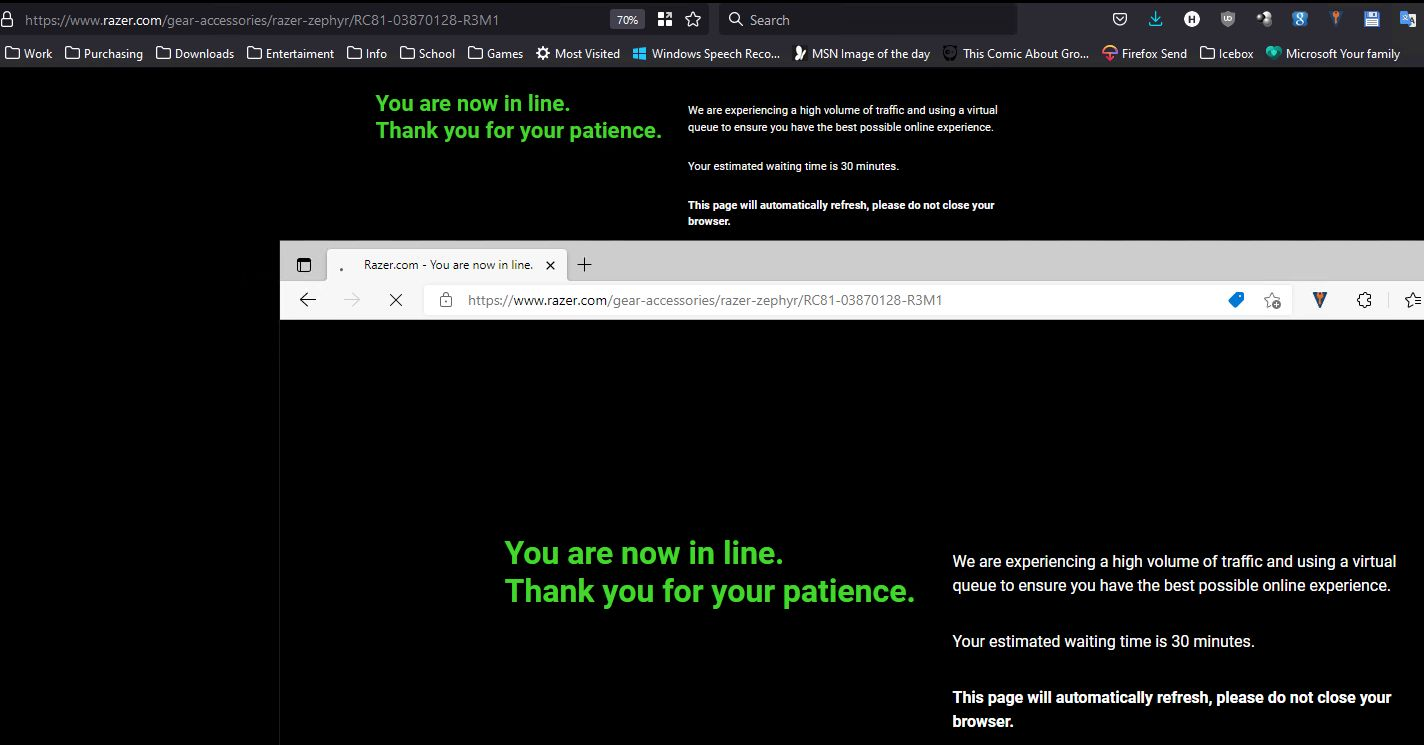The height and width of the screenshot is (745, 1424).
Task: Open the uBlock Origin shield icon
Action: pos(1228,19)
